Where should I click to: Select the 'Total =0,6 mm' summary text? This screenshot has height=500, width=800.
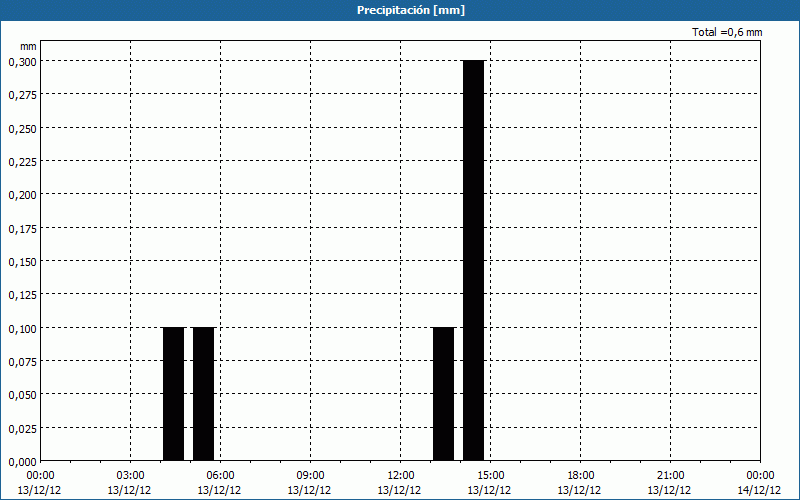click(x=727, y=32)
